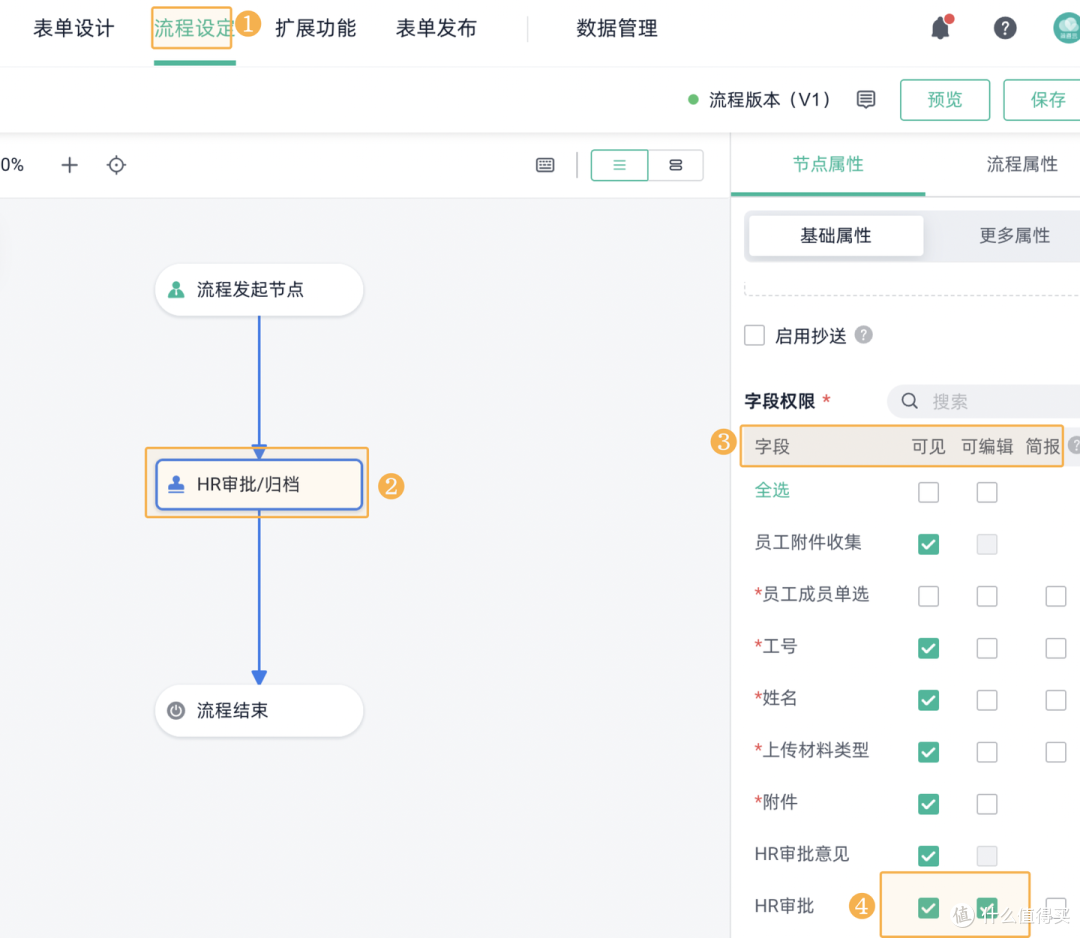The image size is (1080, 938).
Task: Check 员工成员单选 editable checkbox
Action: pyautogui.click(x=987, y=596)
